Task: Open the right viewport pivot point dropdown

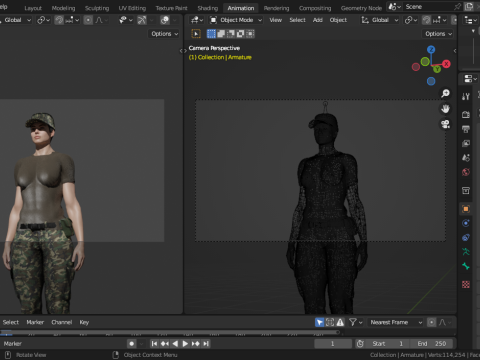Action: tap(411, 20)
